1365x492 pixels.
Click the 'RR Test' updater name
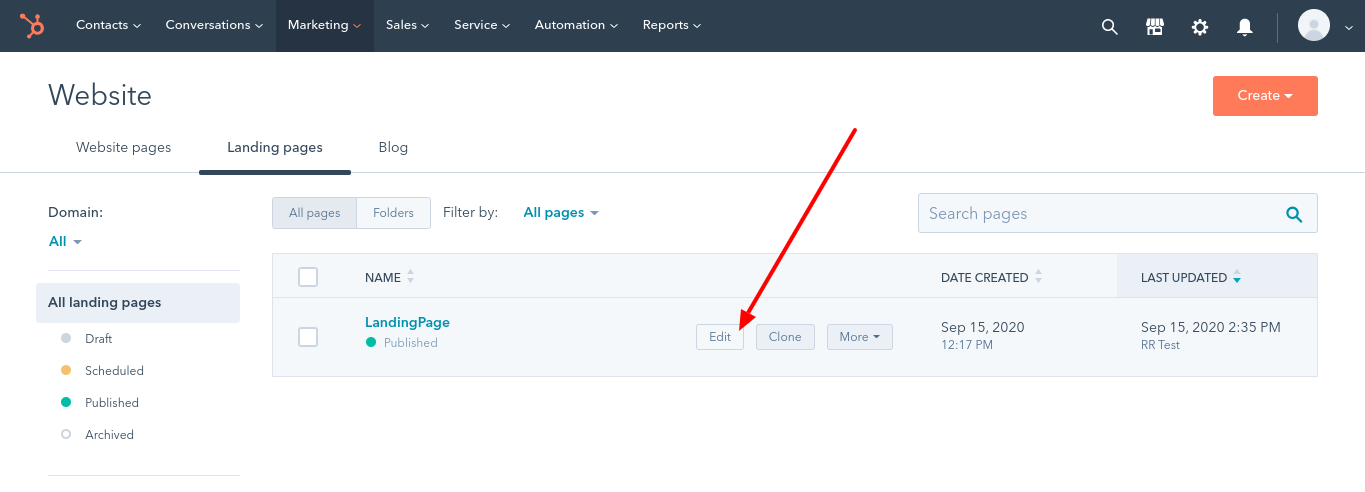point(1160,345)
